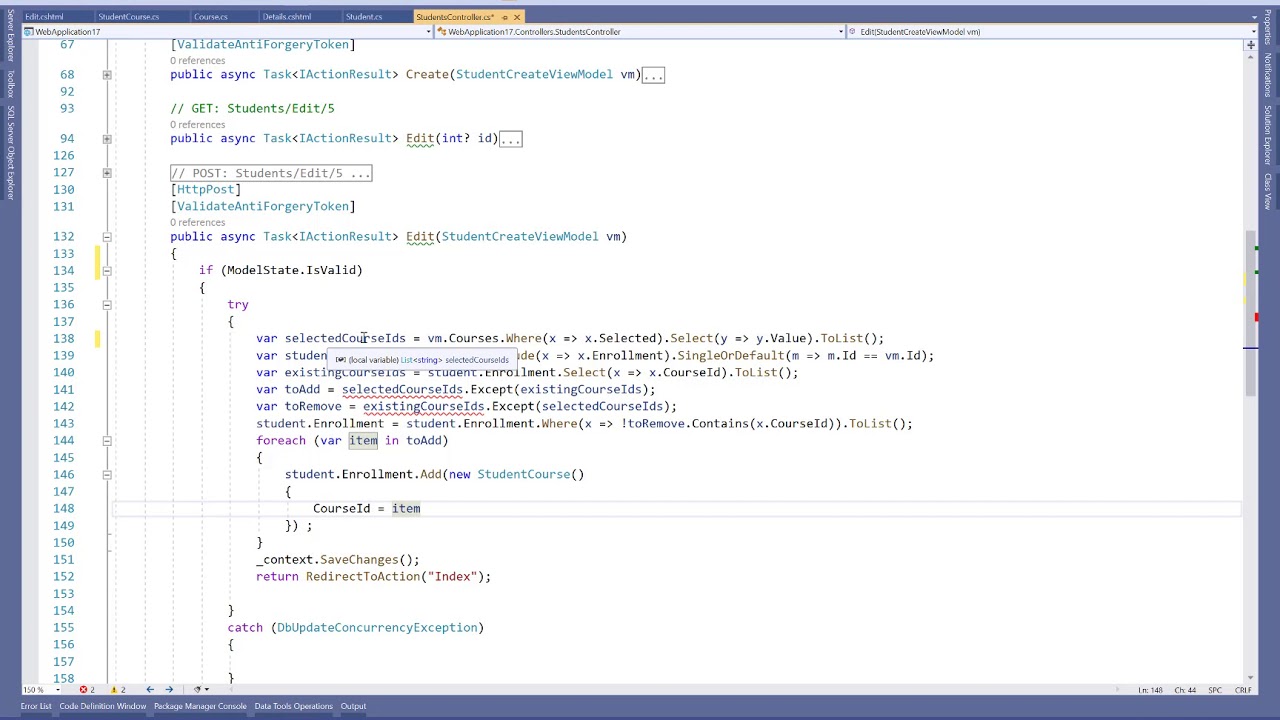This screenshot has width=1280, height=720.
Task: Click DbUpdateConcurrencyException in the catch clause
Action: 377,627
